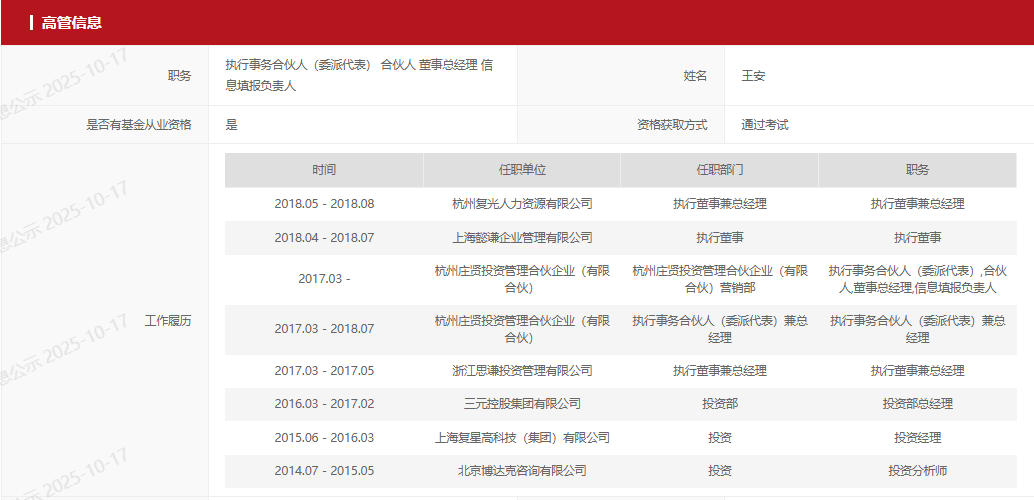Select 投资 department cell in the 上海复星高科技 row

pyautogui.click(x=720, y=437)
